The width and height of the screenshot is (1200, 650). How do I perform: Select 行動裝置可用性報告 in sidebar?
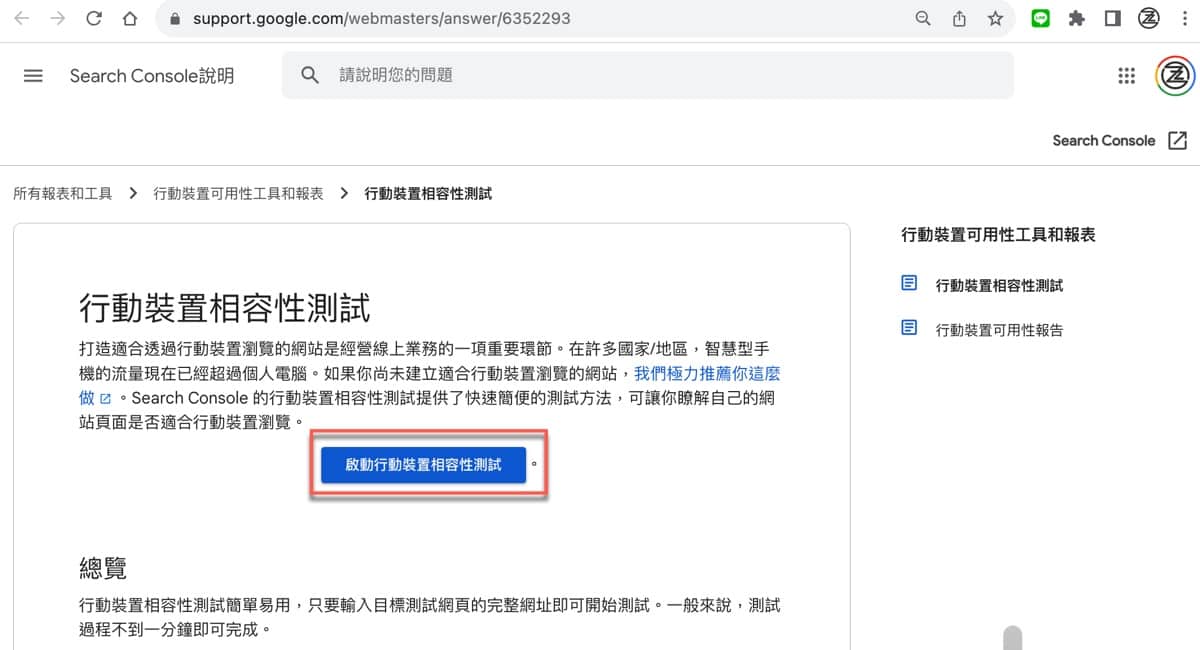click(999, 329)
